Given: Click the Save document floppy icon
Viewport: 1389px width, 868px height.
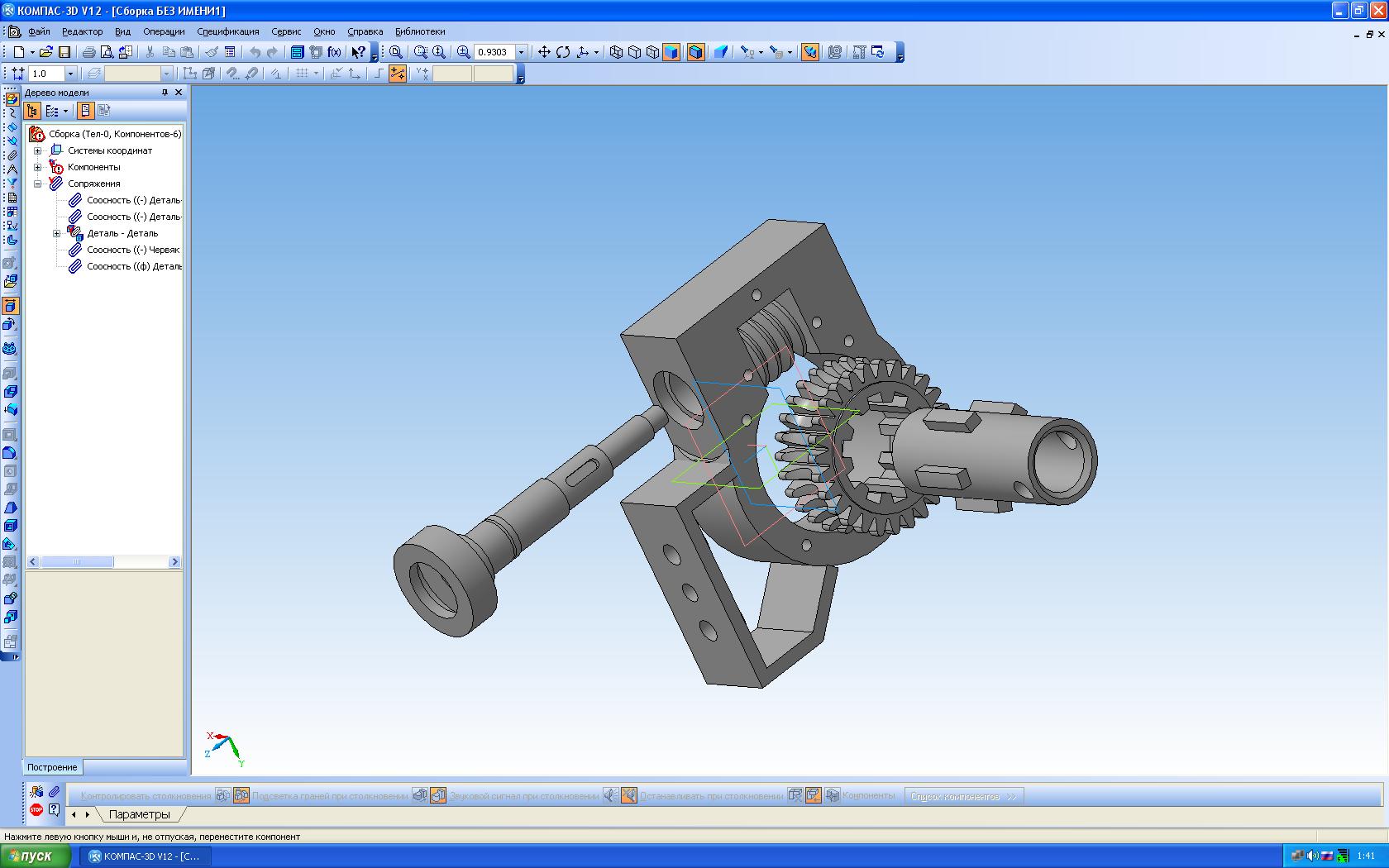Looking at the screenshot, I should pos(64,52).
